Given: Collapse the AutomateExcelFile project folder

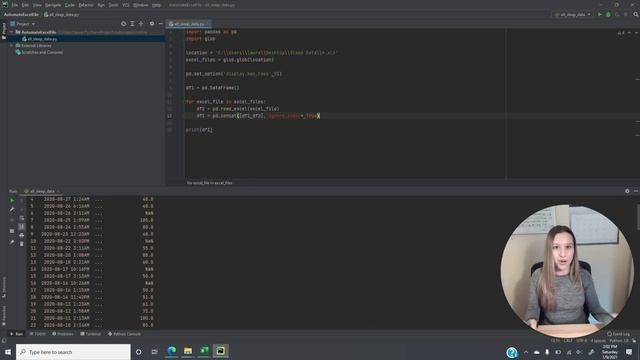Looking at the screenshot, I should (x=12, y=32).
